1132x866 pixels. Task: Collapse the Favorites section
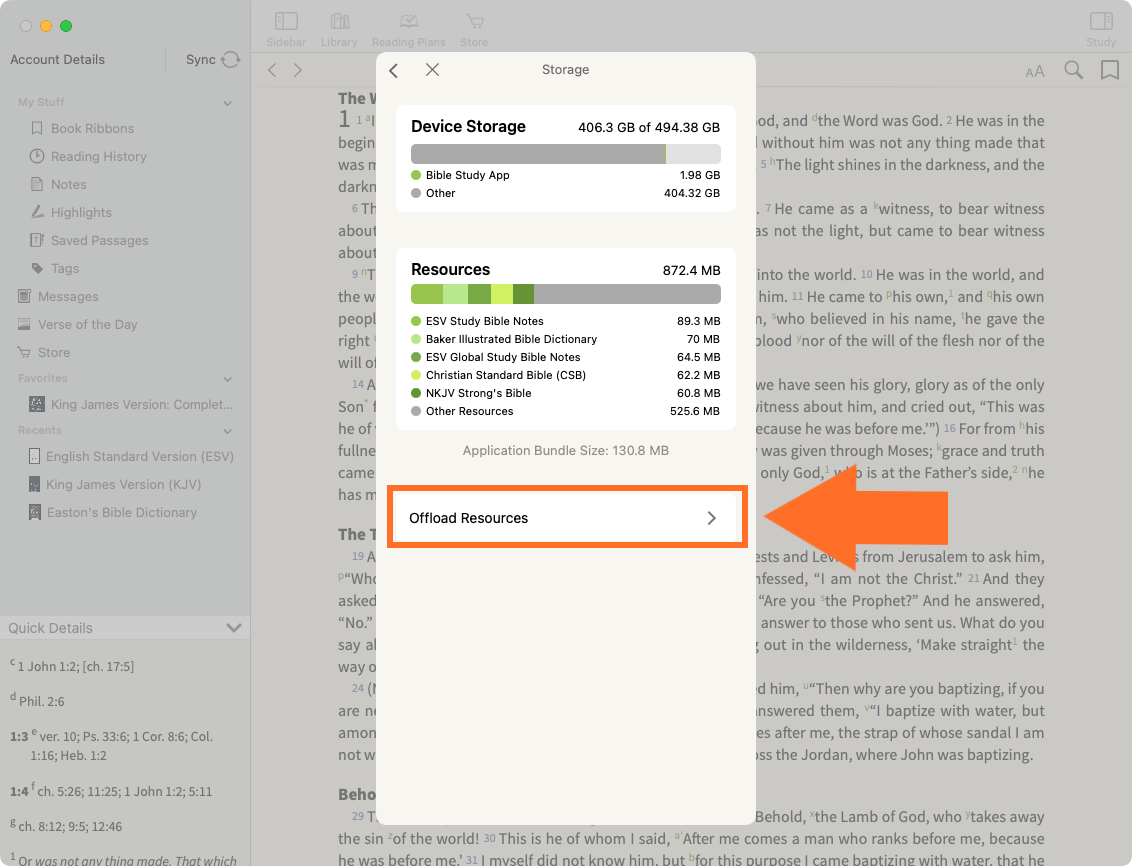click(x=228, y=379)
